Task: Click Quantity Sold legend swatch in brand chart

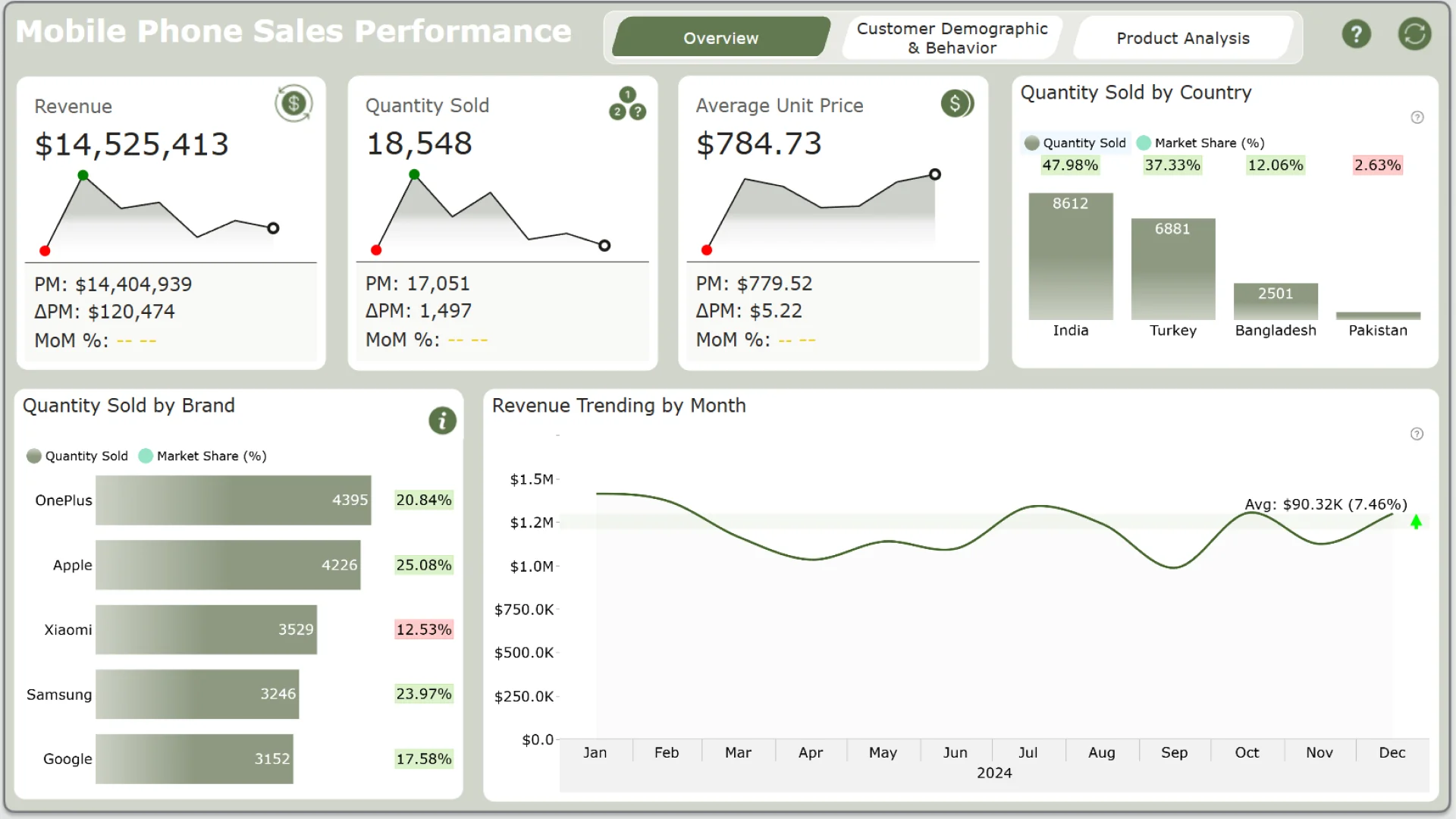Action: [x=34, y=456]
